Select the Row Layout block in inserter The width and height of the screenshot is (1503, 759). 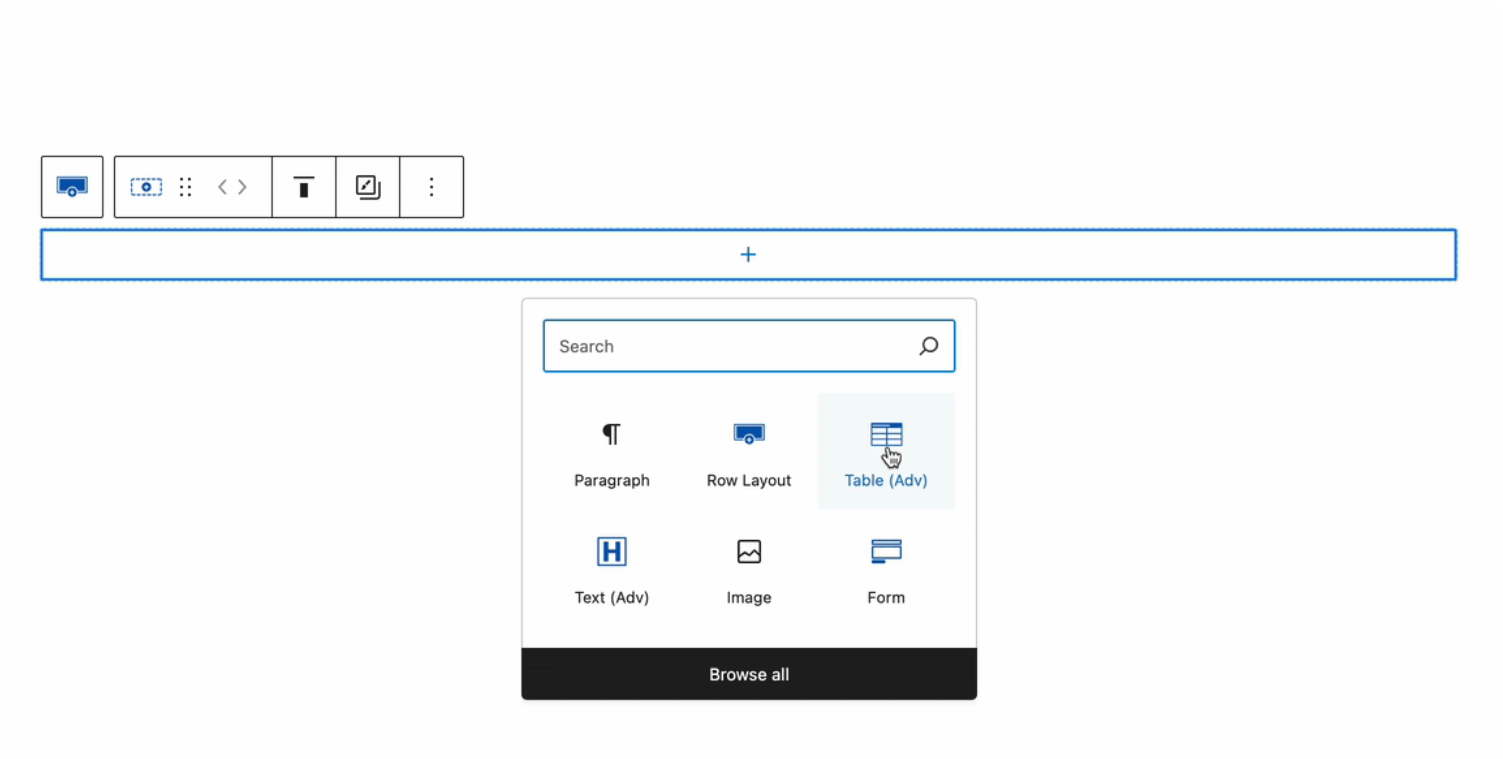tap(748, 434)
